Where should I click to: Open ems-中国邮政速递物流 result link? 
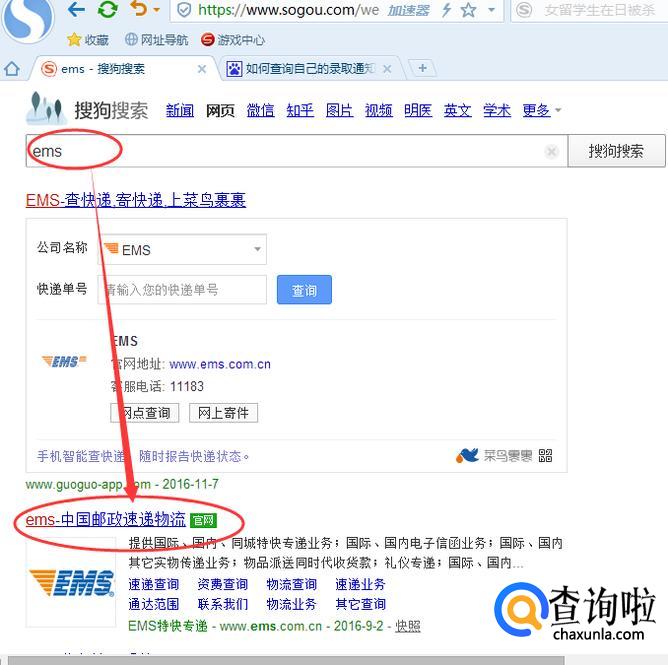click(x=106, y=520)
